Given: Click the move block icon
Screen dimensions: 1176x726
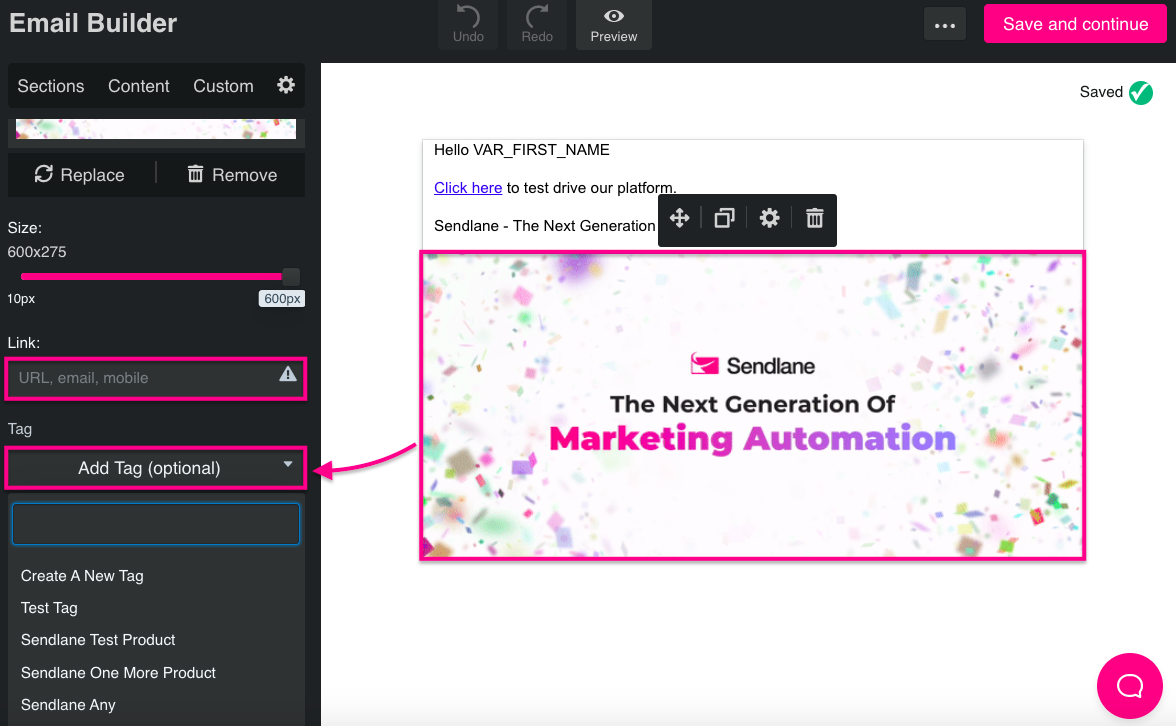Looking at the screenshot, I should [680, 218].
